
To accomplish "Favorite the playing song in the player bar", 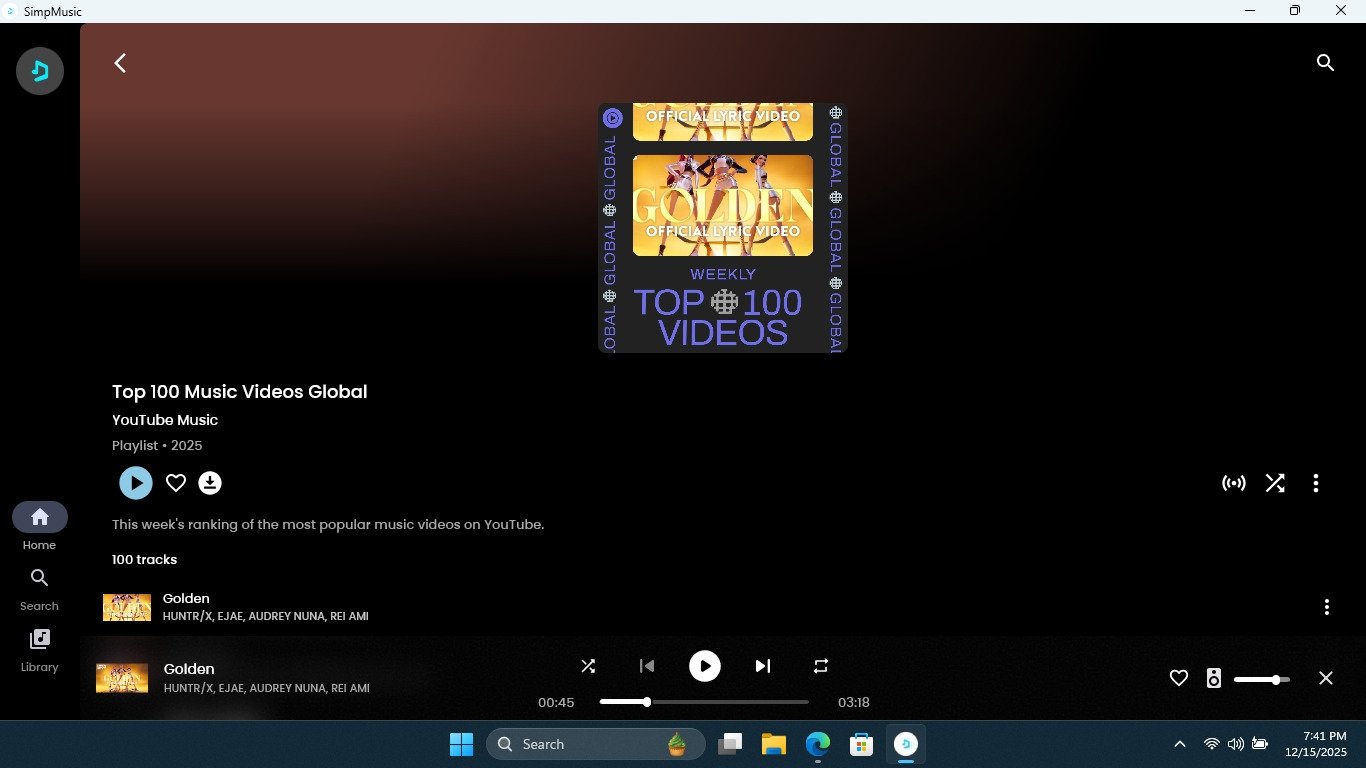I will (x=1179, y=678).
